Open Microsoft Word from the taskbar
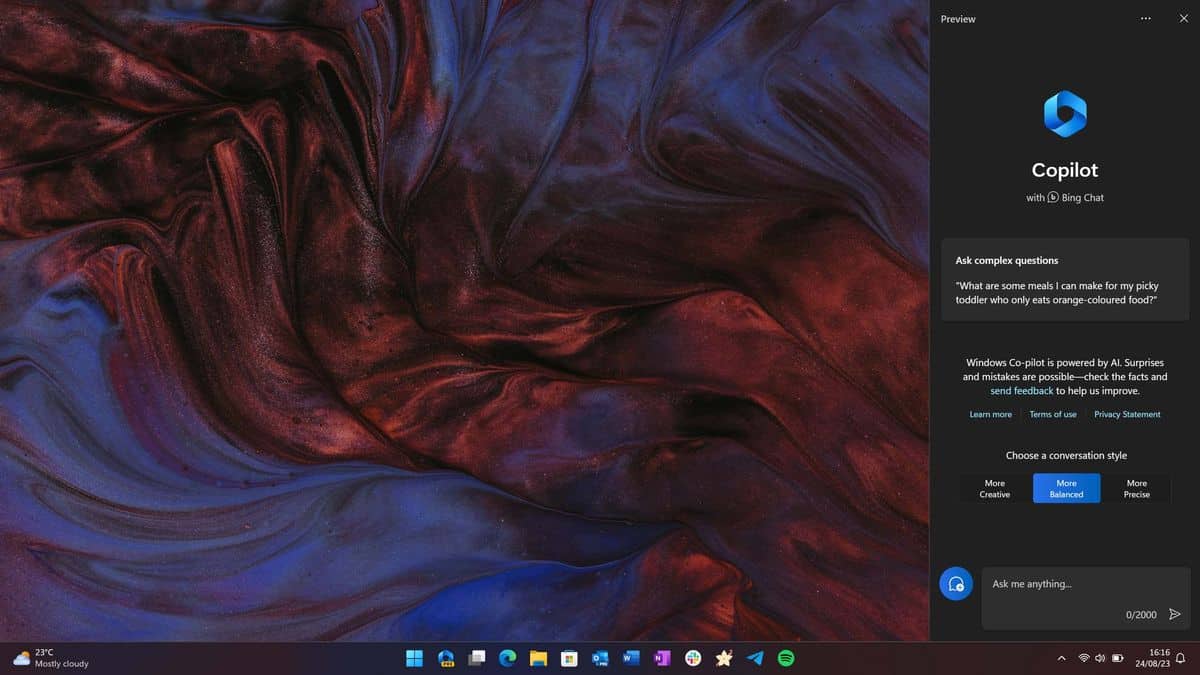The width and height of the screenshot is (1200, 675). coord(631,658)
